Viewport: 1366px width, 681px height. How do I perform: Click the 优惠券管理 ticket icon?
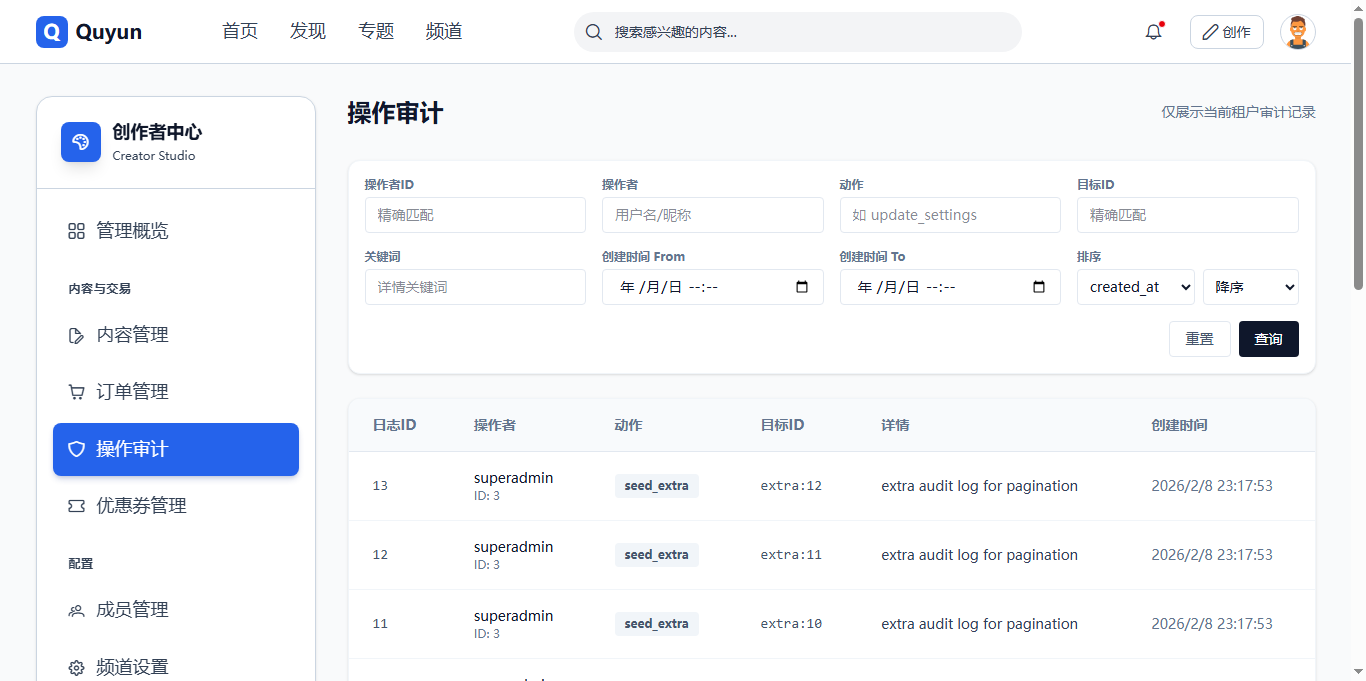click(76, 505)
